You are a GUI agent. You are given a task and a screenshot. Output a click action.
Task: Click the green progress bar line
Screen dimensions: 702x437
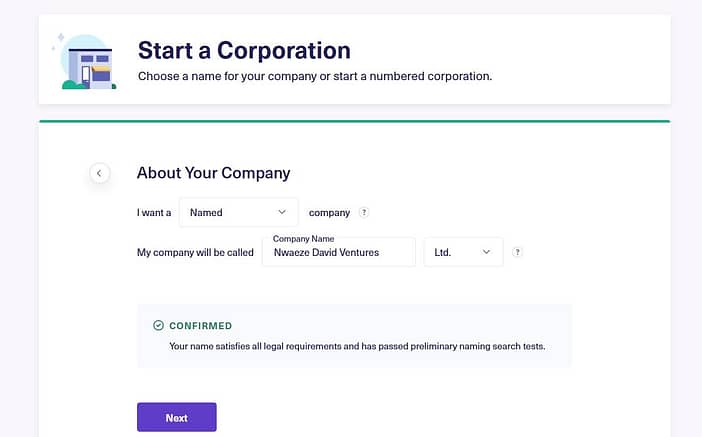click(x=355, y=121)
